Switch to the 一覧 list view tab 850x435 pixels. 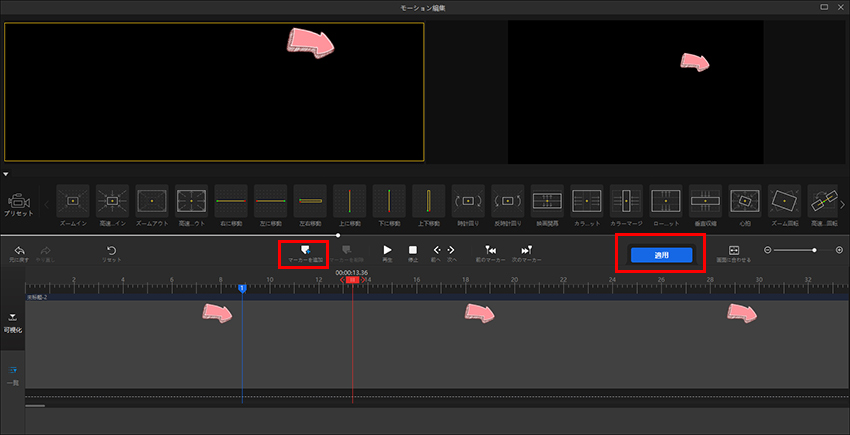(x=12, y=373)
